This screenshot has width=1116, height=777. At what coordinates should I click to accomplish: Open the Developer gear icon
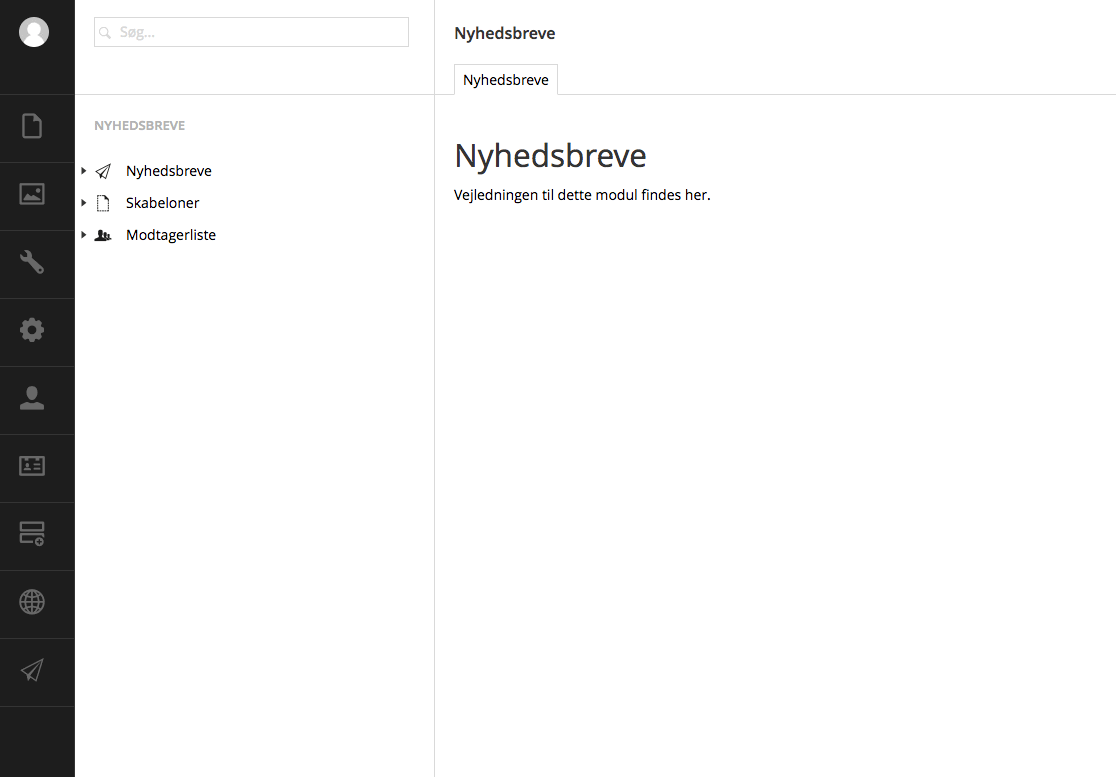pyautogui.click(x=32, y=330)
